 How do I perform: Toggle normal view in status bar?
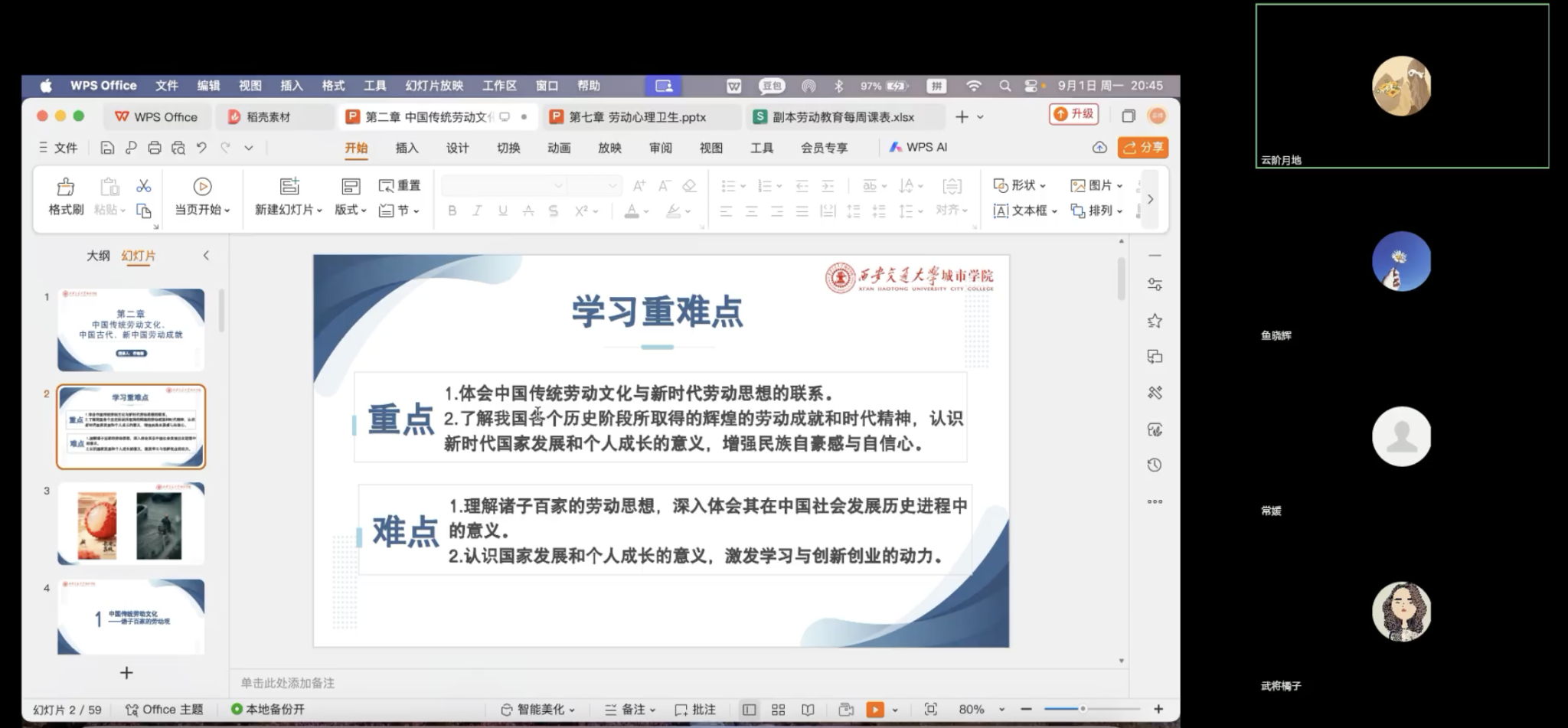[x=749, y=710]
